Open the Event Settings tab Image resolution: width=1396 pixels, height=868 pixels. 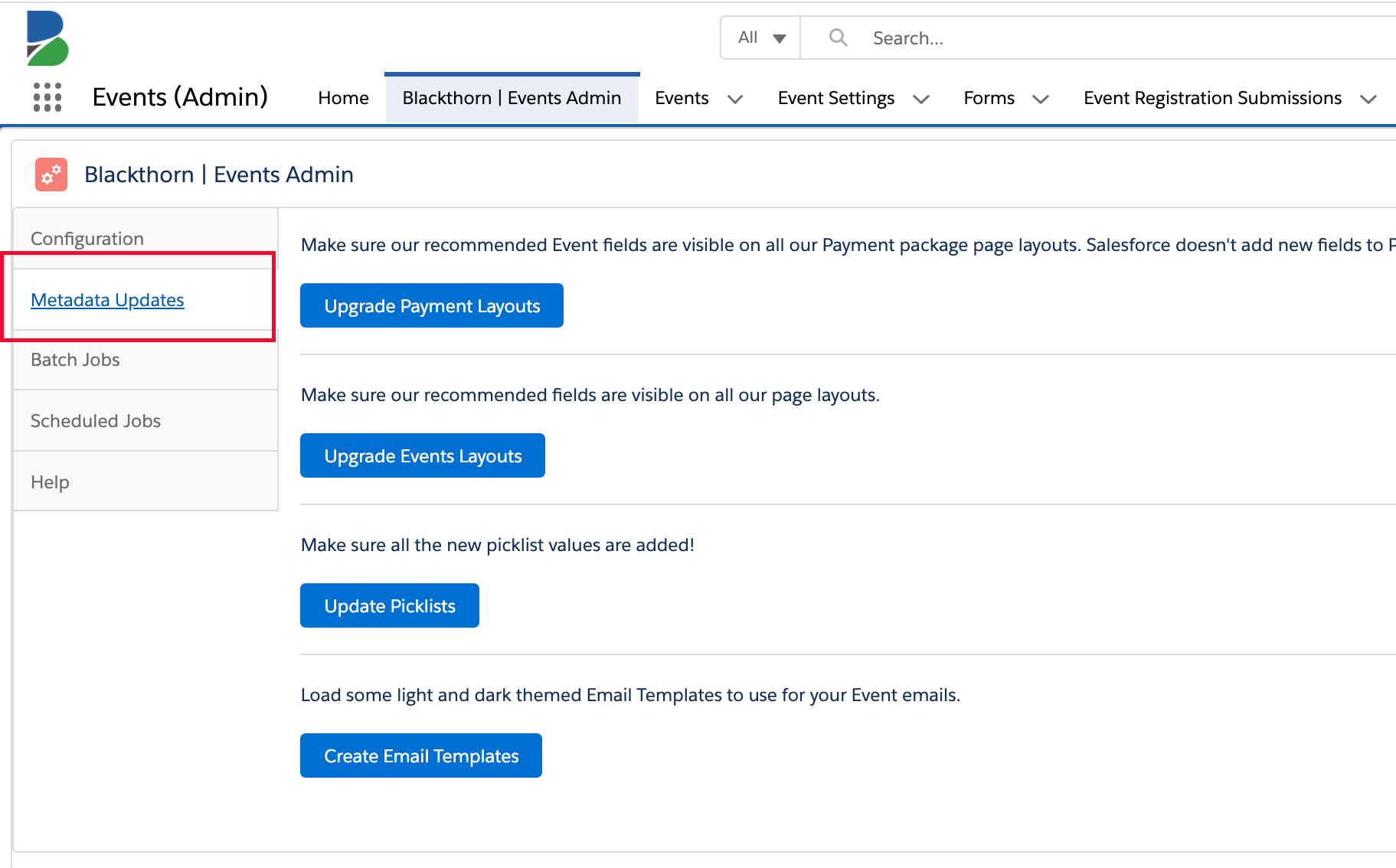(836, 98)
